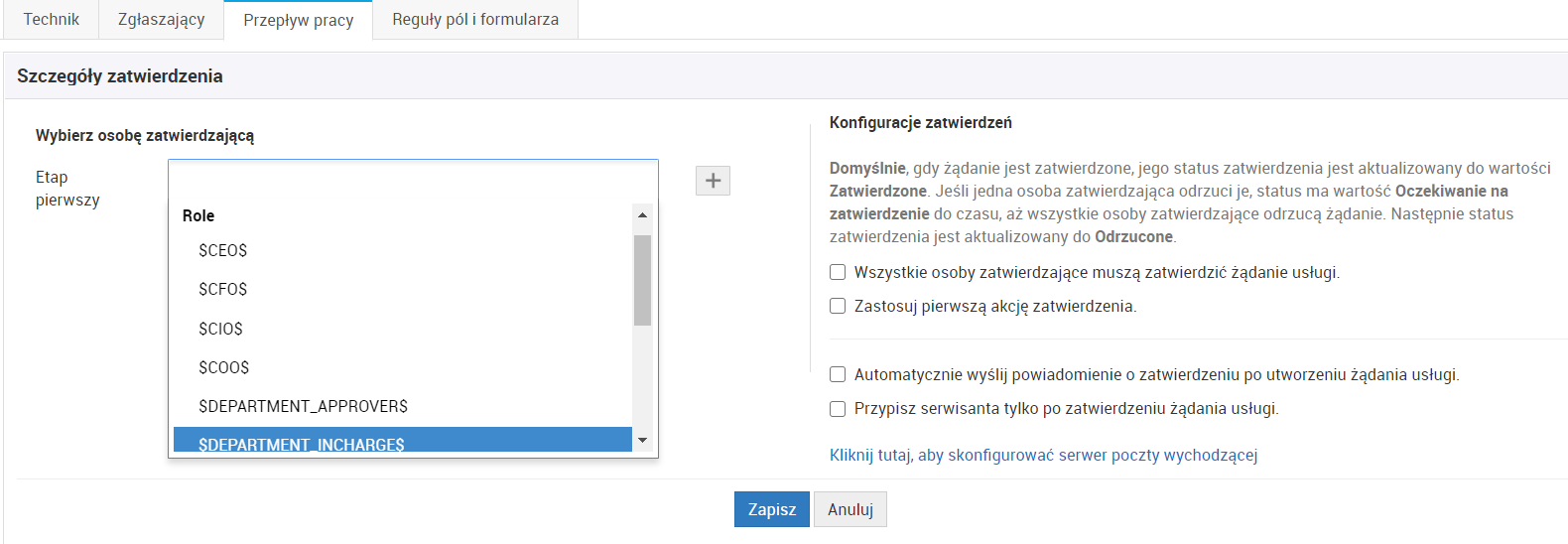
Task: Enable 'Przypisz serwisanta tylko po zatwierdzeniu' checkbox
Action: pyautogui.click(x=838, y=408)
